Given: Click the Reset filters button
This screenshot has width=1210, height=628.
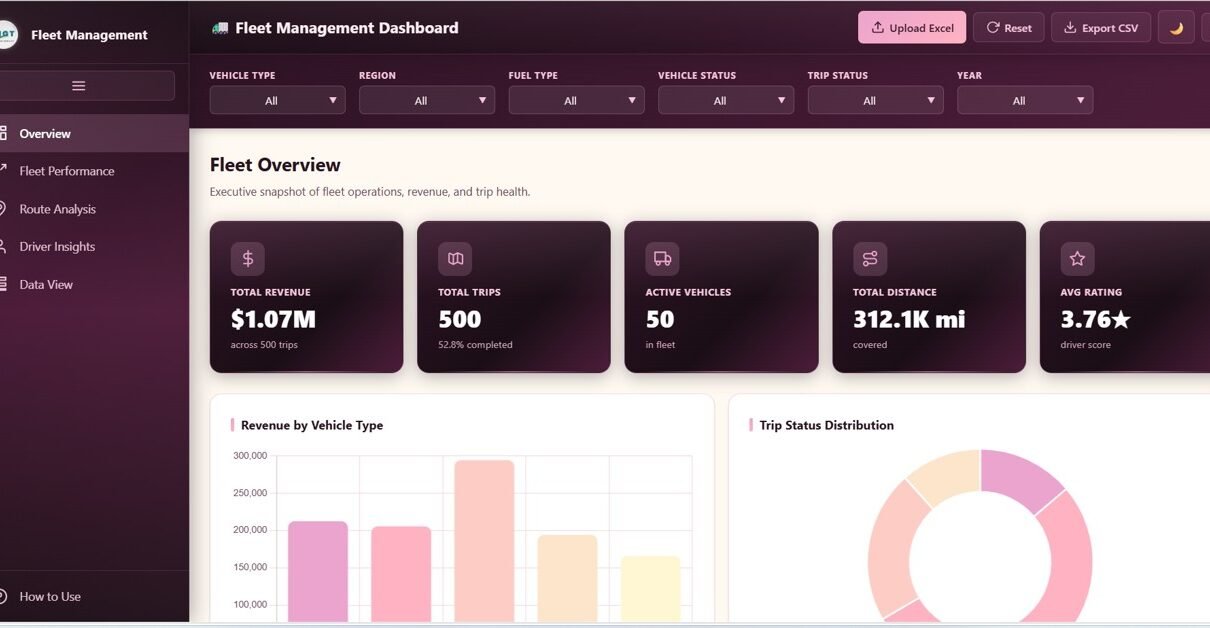Looking at the screenshot, I should [x=1009, y=28].
